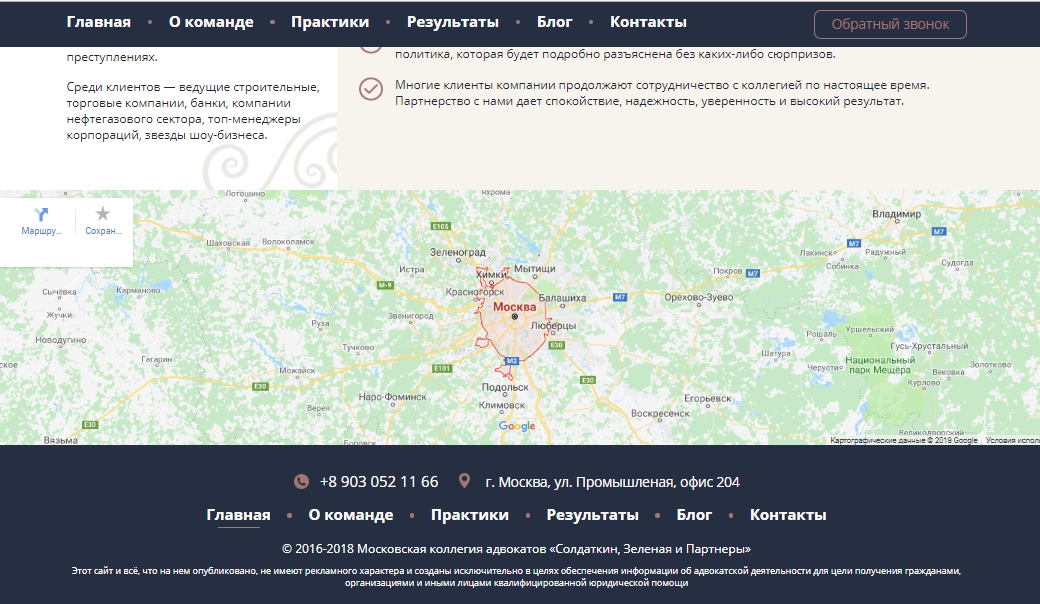Viewport: 1040px width, 604px height.
Task: Click the 'Гусь-Хрустальный' label on the map
Action: (x=929, y=346)
